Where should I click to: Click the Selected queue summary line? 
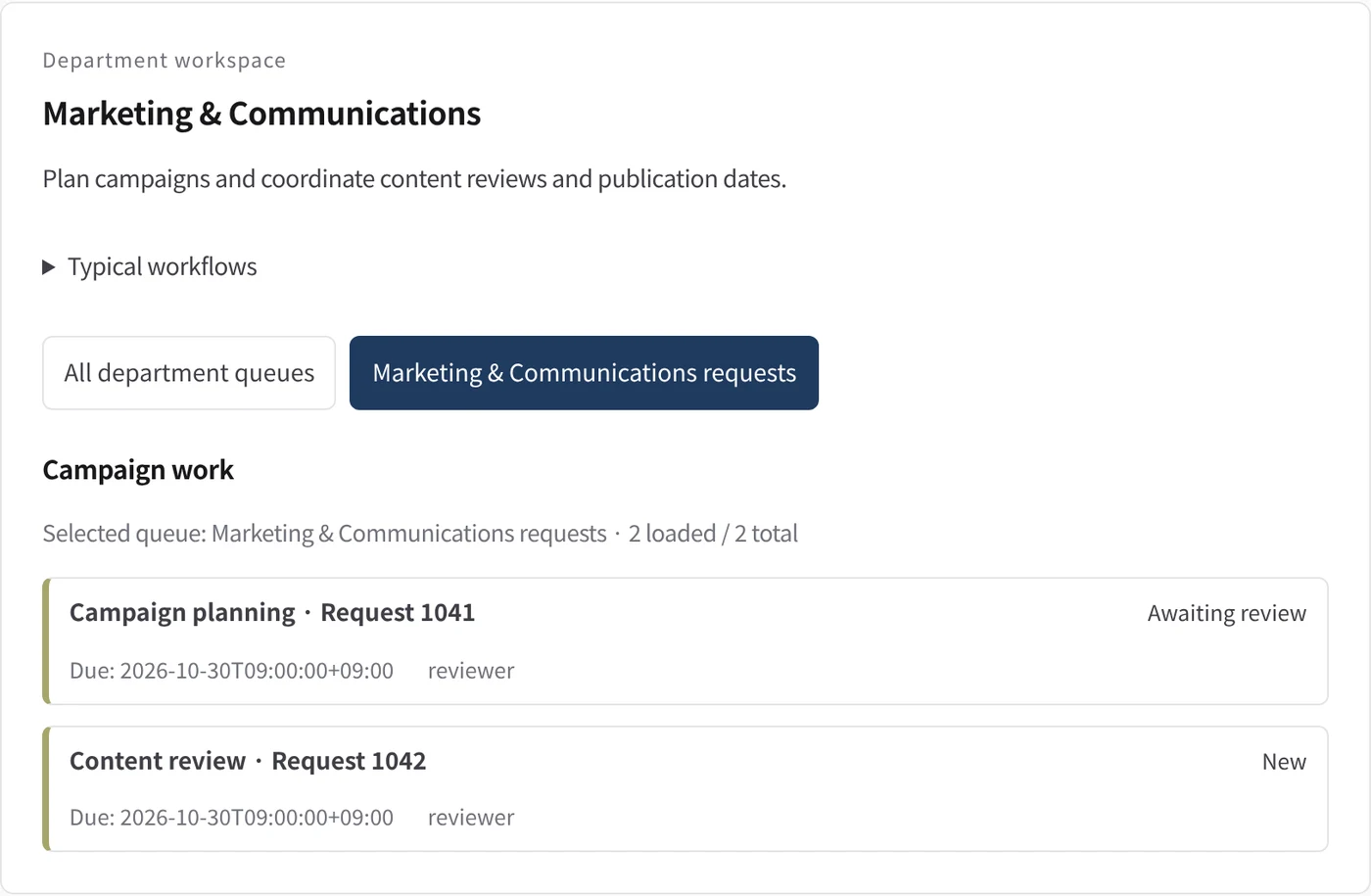(x=420, y=534)
